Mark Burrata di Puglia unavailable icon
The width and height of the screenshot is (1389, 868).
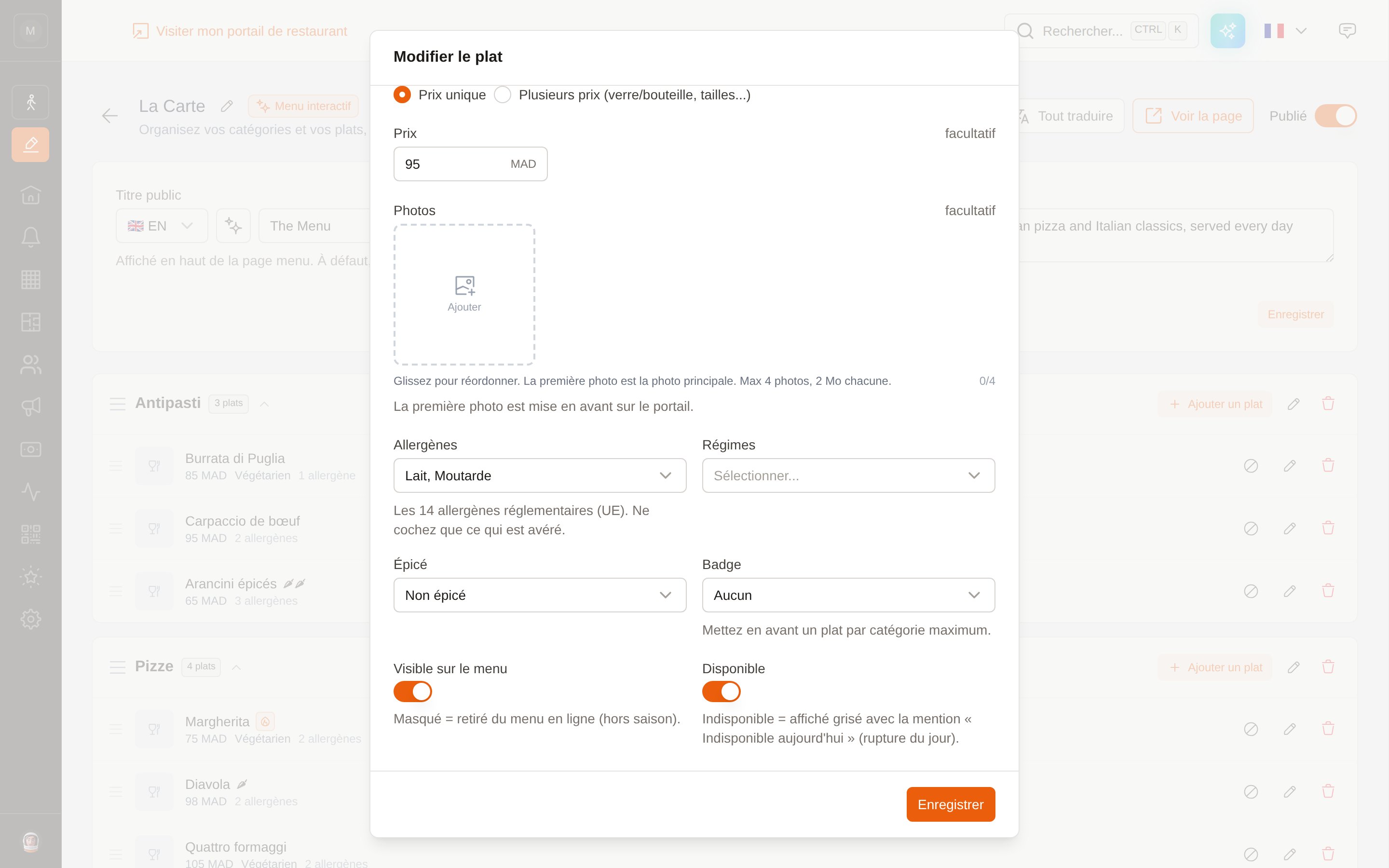point(1251,465)
